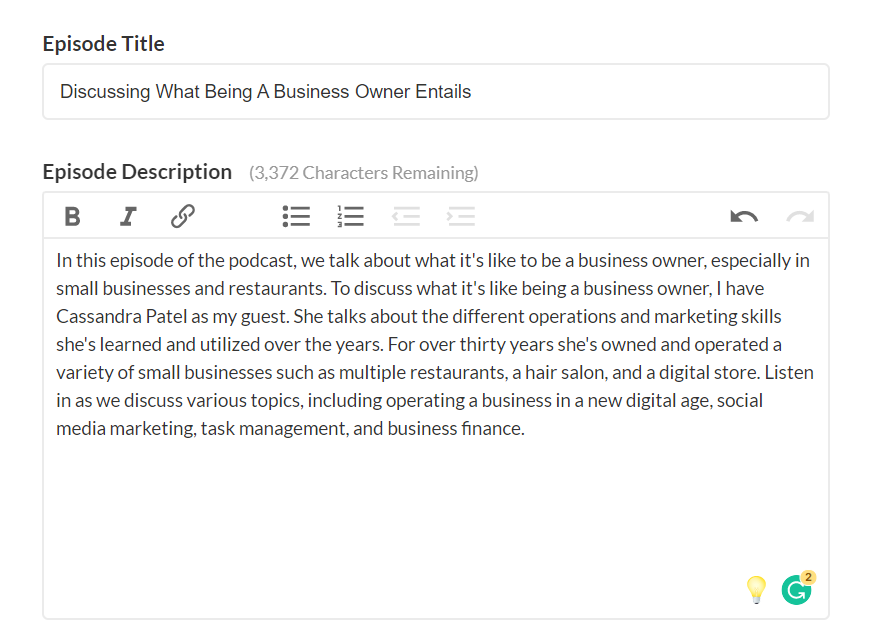The image size is (877, 642).
Task: Apply numbered list formatting
Action: point(350,216)
